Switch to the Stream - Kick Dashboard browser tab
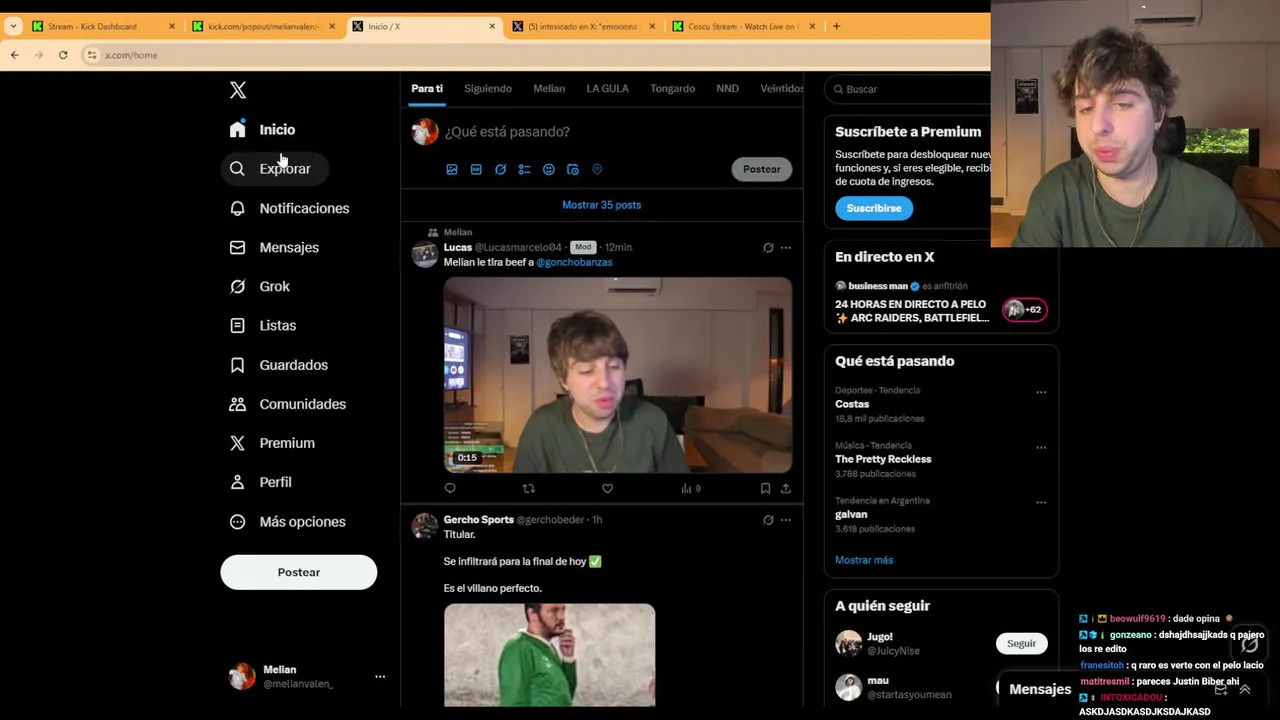The width and height of the screenshot is (1280, 720). (103, 26)
